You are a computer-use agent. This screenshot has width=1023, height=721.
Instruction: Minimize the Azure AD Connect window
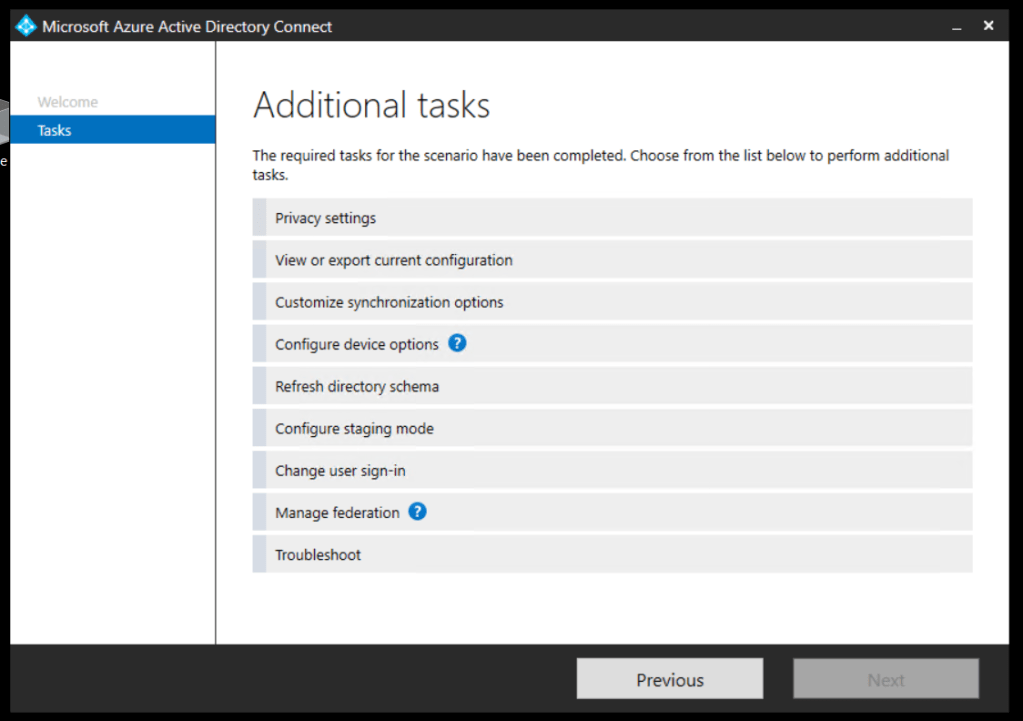coord(957,26)
